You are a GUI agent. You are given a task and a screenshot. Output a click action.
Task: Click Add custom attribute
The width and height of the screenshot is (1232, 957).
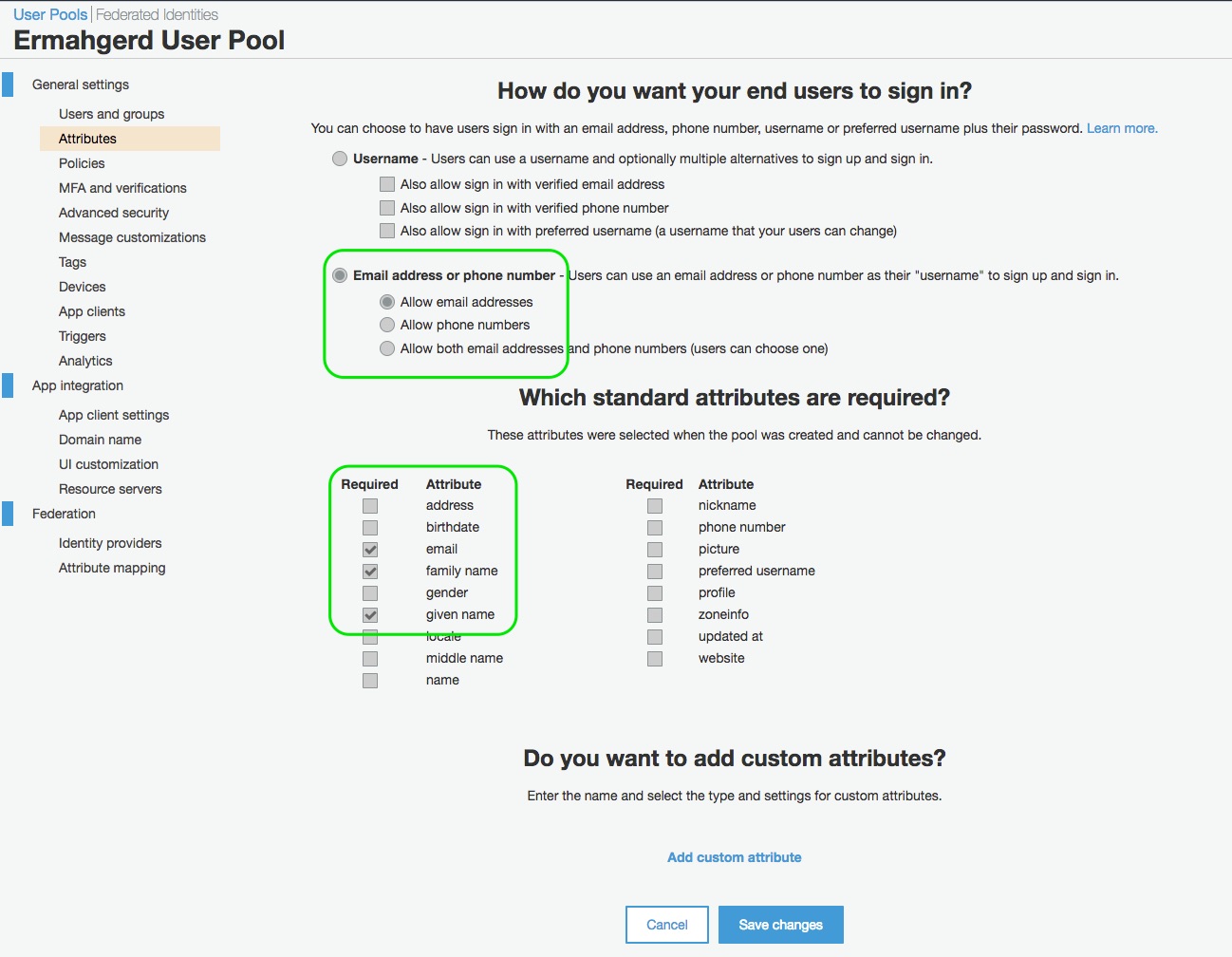tap(735, 857)
